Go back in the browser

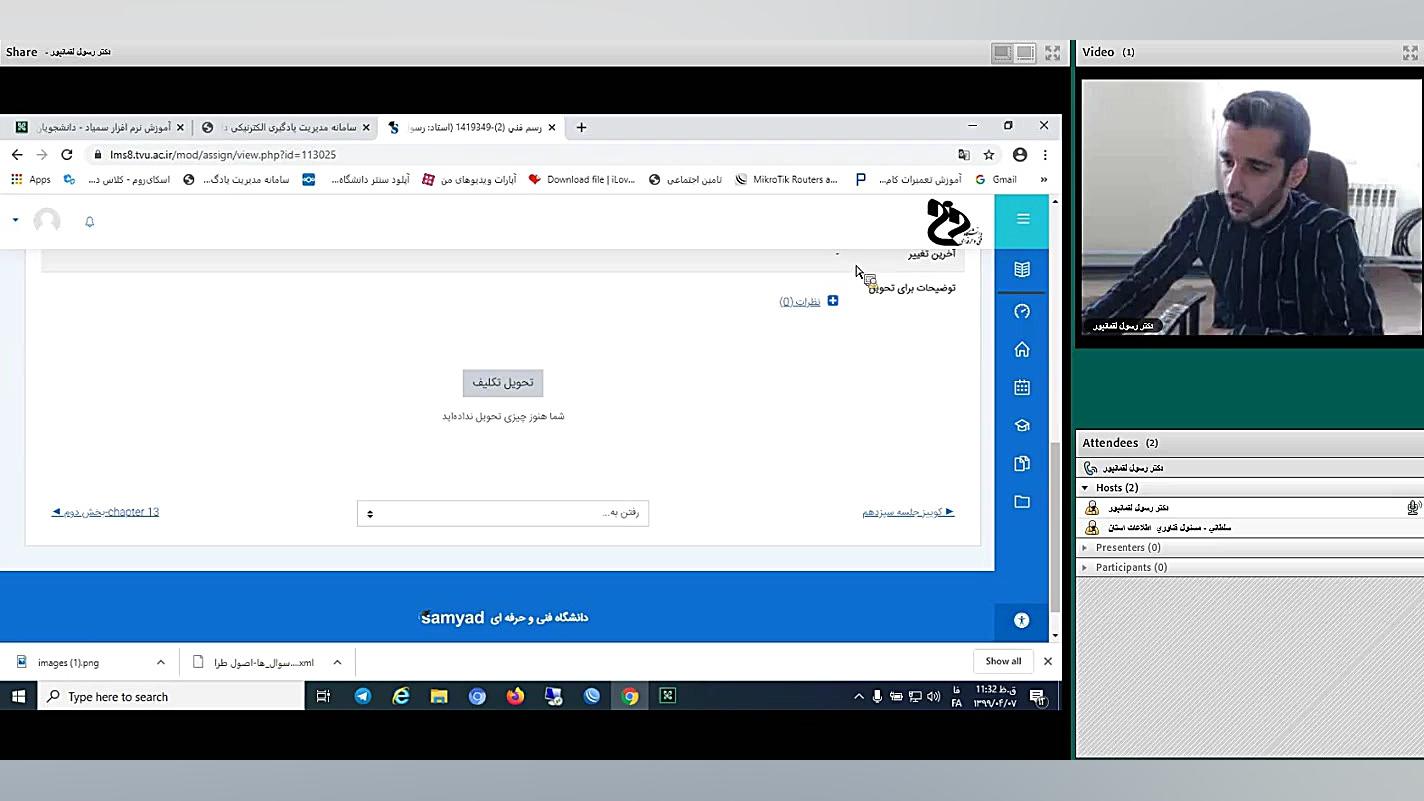pos(17,155)
